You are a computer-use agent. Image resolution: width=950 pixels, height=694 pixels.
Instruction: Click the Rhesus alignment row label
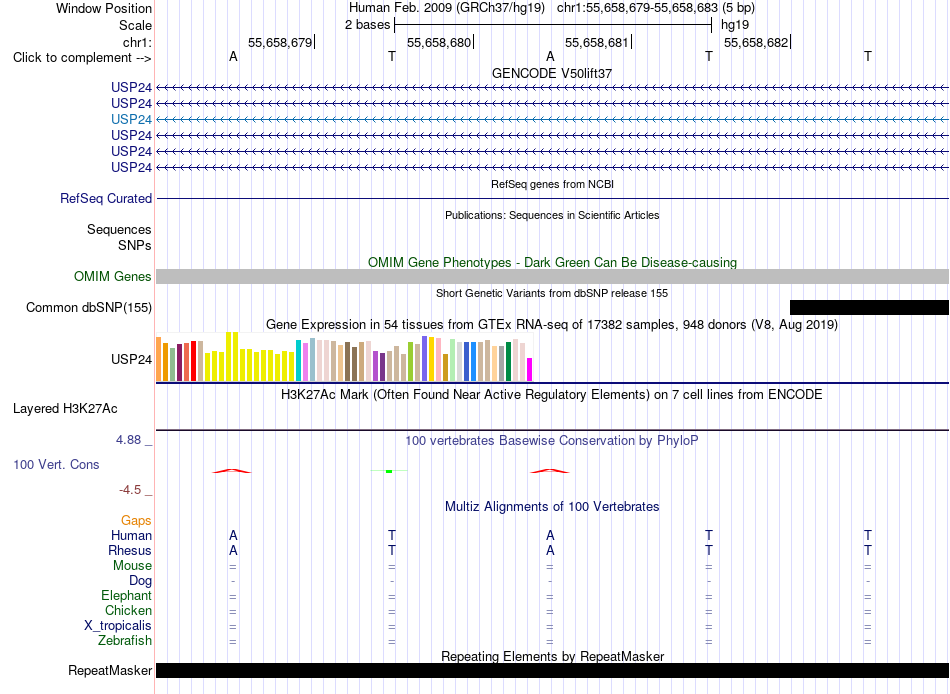(x=130, y=551)
